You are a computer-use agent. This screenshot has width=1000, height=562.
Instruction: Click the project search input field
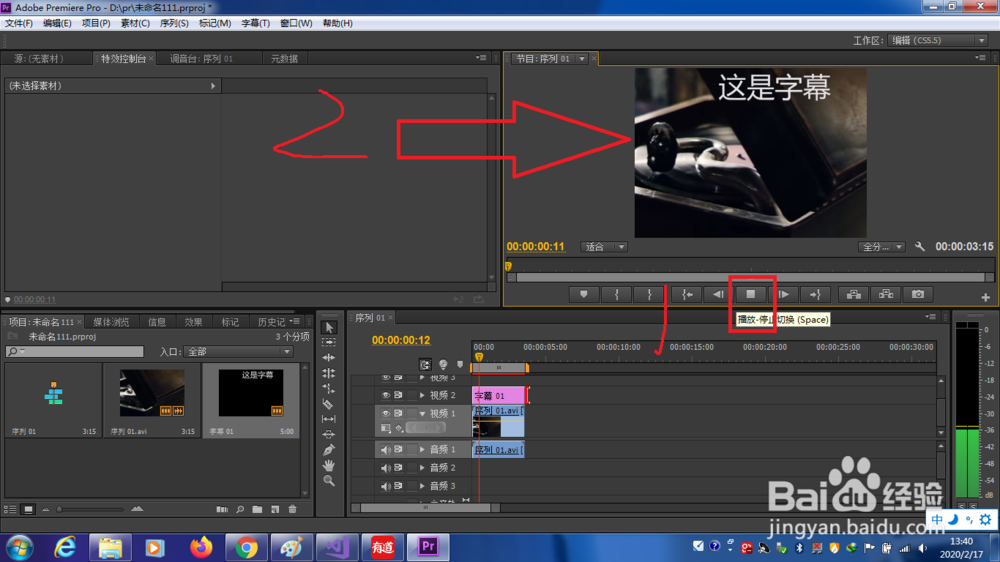tap(75, 351)
